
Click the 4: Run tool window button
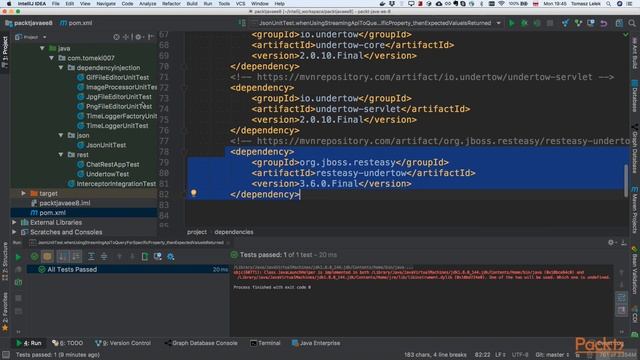pos(29,343)
